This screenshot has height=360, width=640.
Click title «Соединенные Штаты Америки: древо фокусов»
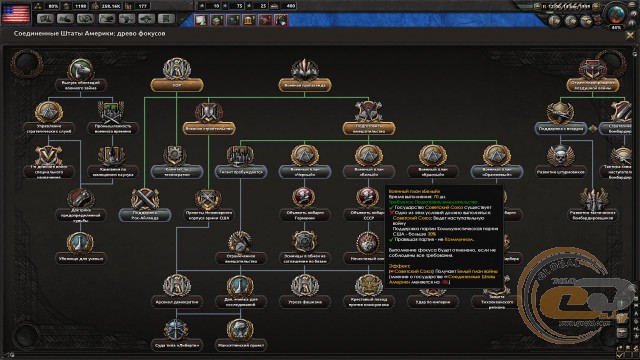[x=89, y=33]
